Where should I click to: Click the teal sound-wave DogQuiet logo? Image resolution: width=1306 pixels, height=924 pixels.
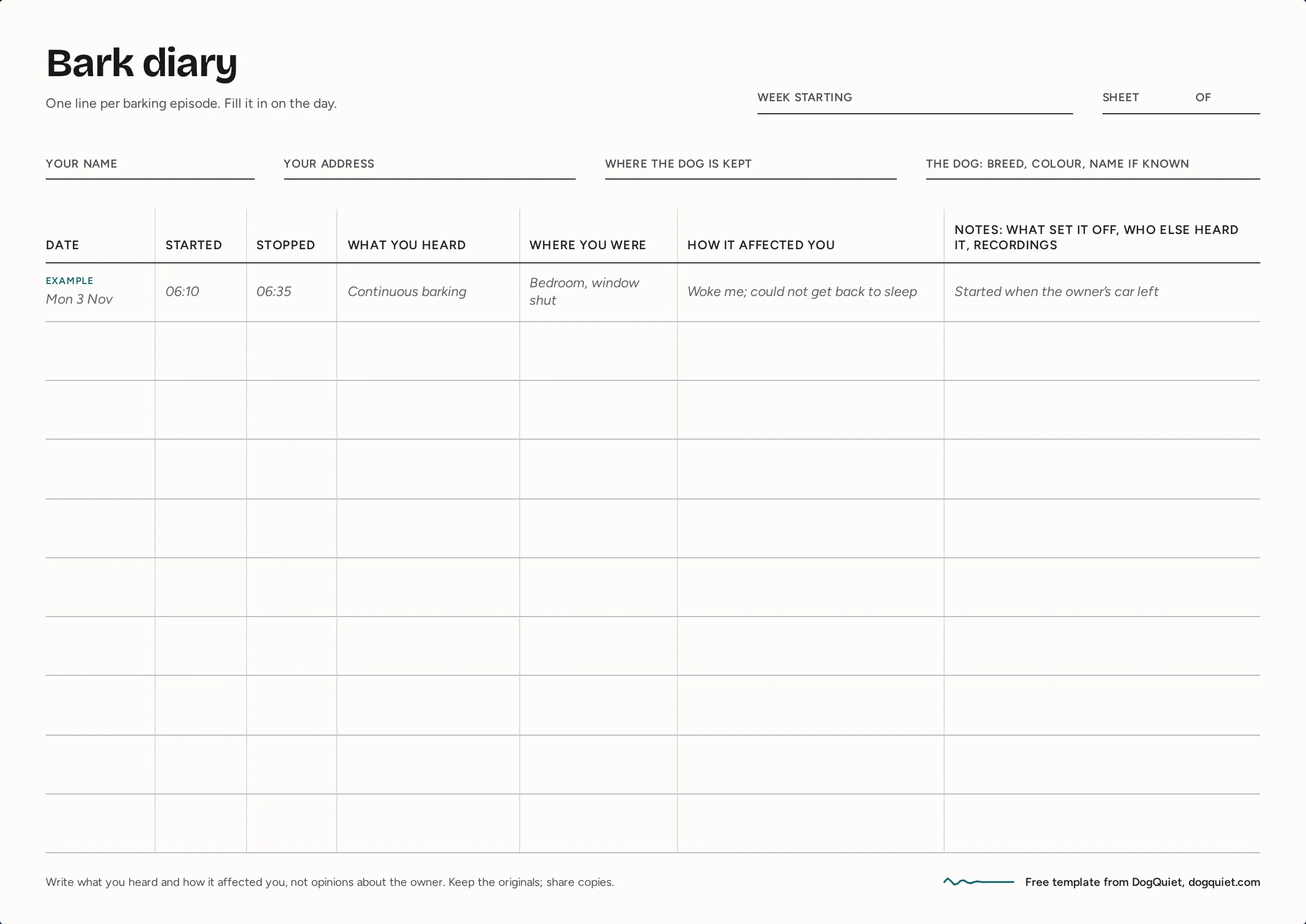coord(978,882)
